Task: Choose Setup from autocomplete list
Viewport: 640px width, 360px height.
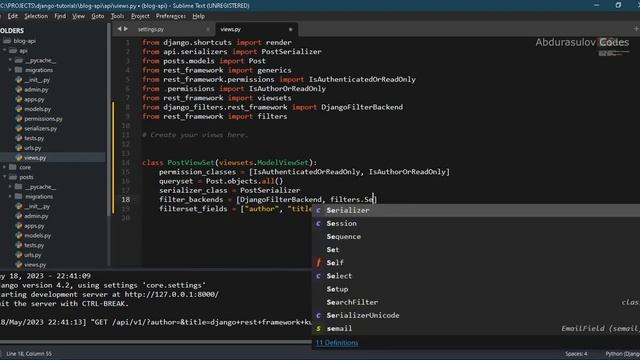Action: [476, 289]
